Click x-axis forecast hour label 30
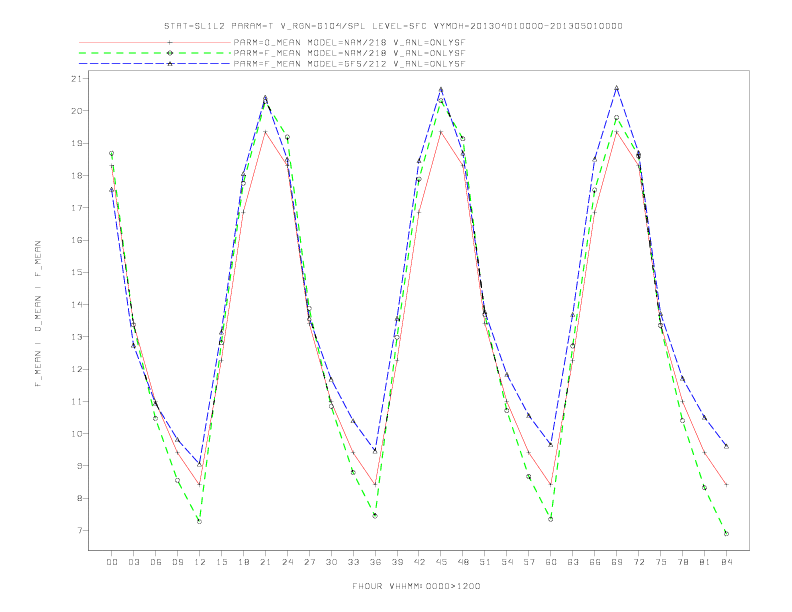This screenshot has width=792, height=612. (331, 562)
